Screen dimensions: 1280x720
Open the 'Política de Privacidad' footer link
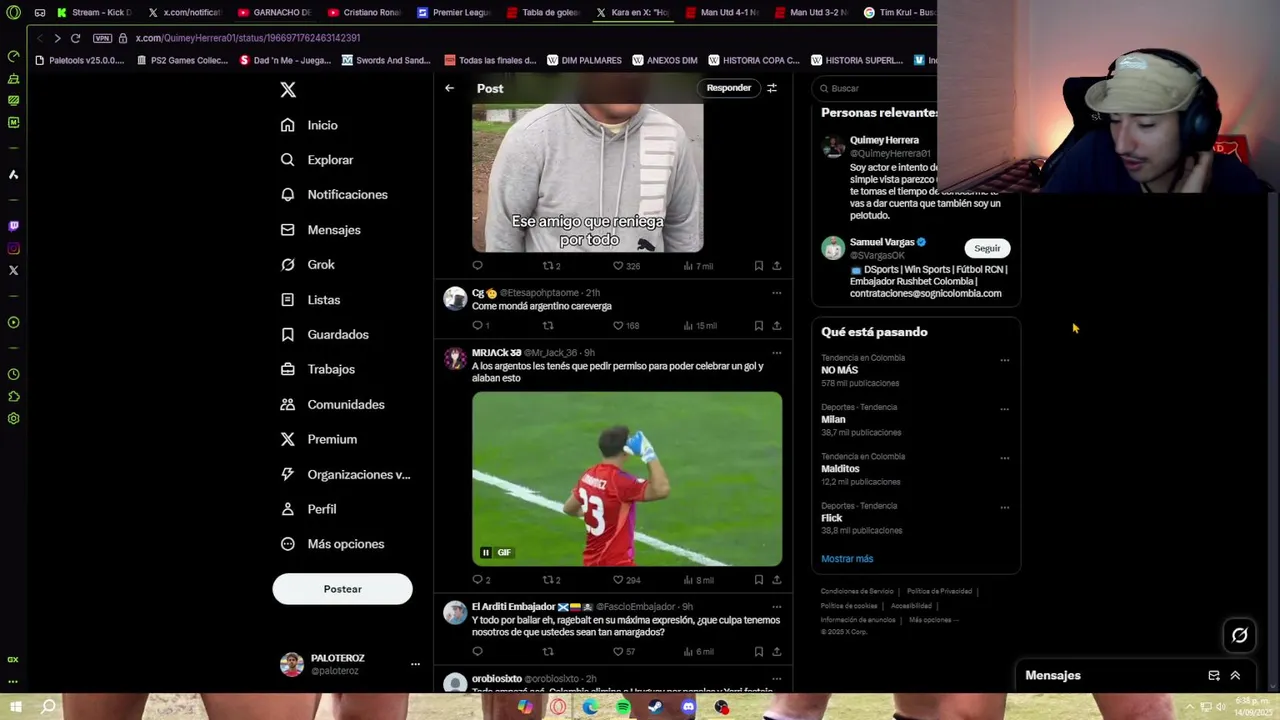pos(939,591)
